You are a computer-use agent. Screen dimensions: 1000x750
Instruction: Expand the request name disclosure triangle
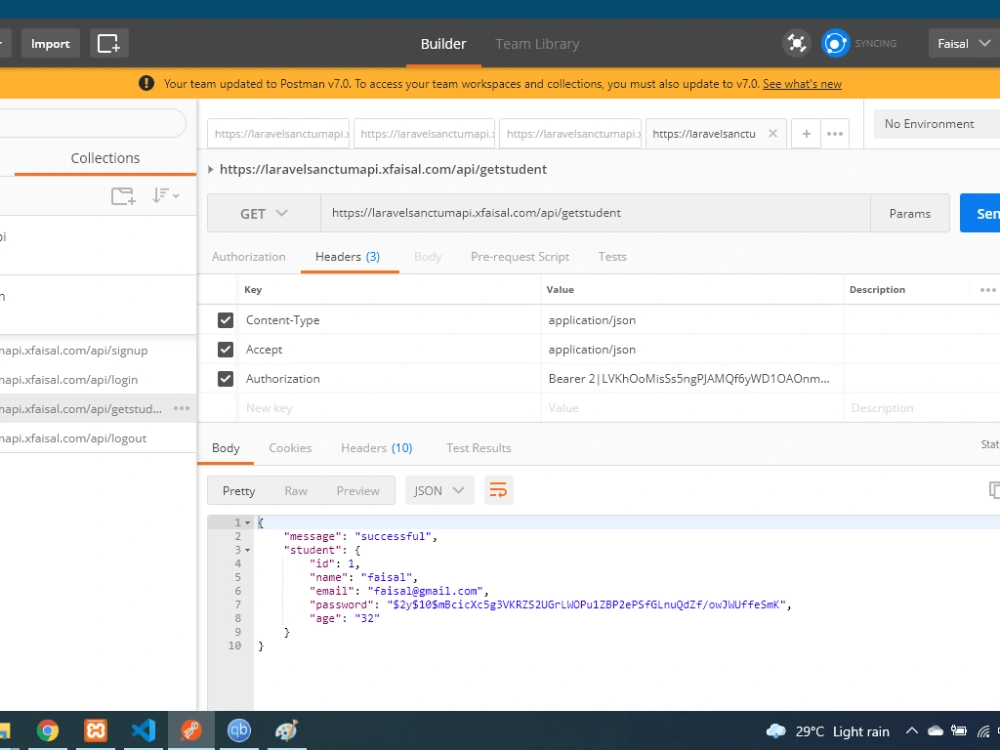210,169
